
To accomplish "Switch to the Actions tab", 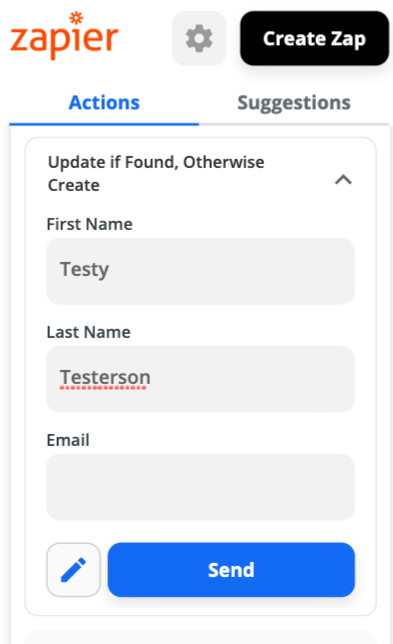I will [x=104, y=103].
